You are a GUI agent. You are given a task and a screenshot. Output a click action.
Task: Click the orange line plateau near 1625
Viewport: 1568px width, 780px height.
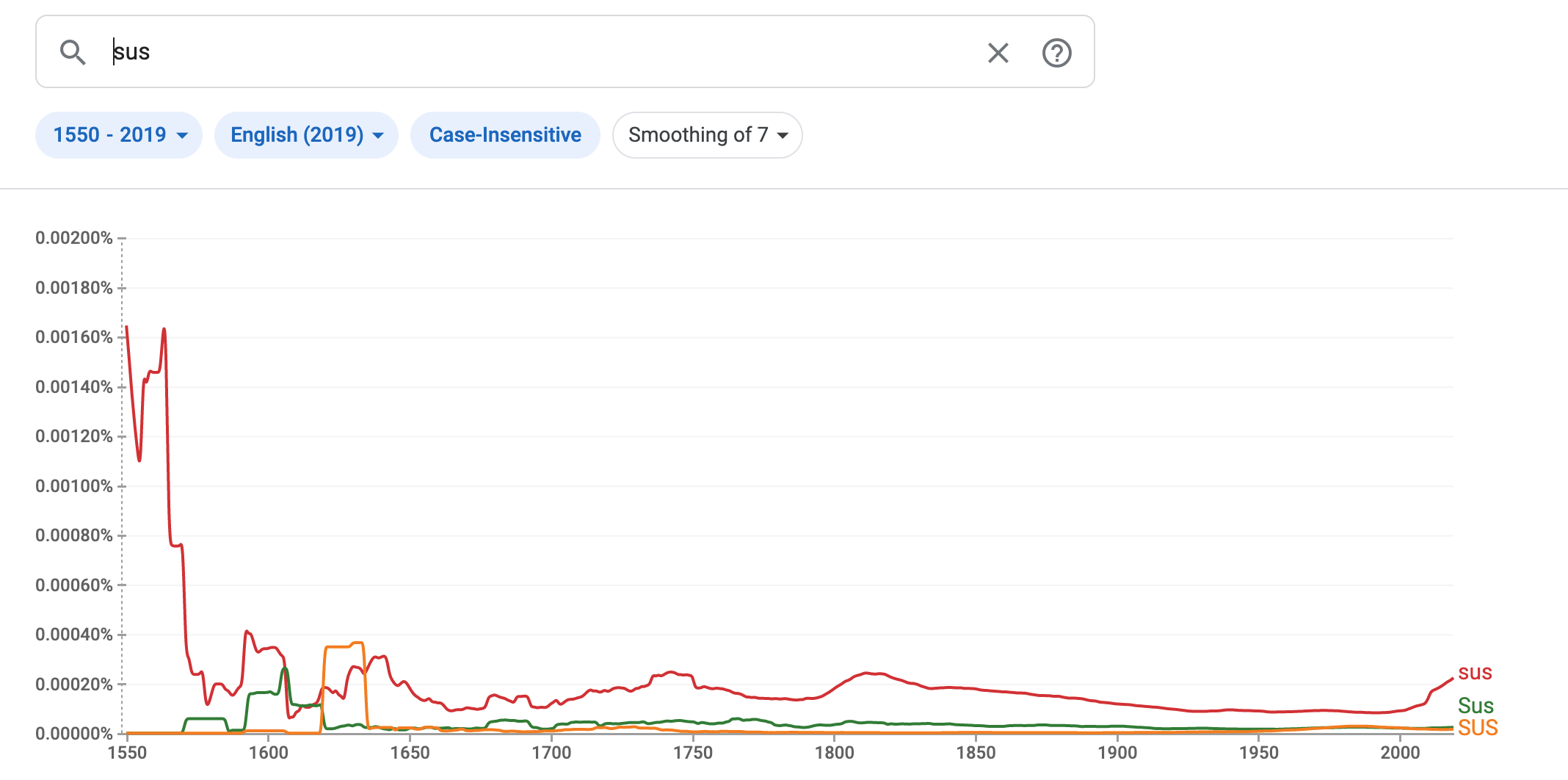(338, 646)
